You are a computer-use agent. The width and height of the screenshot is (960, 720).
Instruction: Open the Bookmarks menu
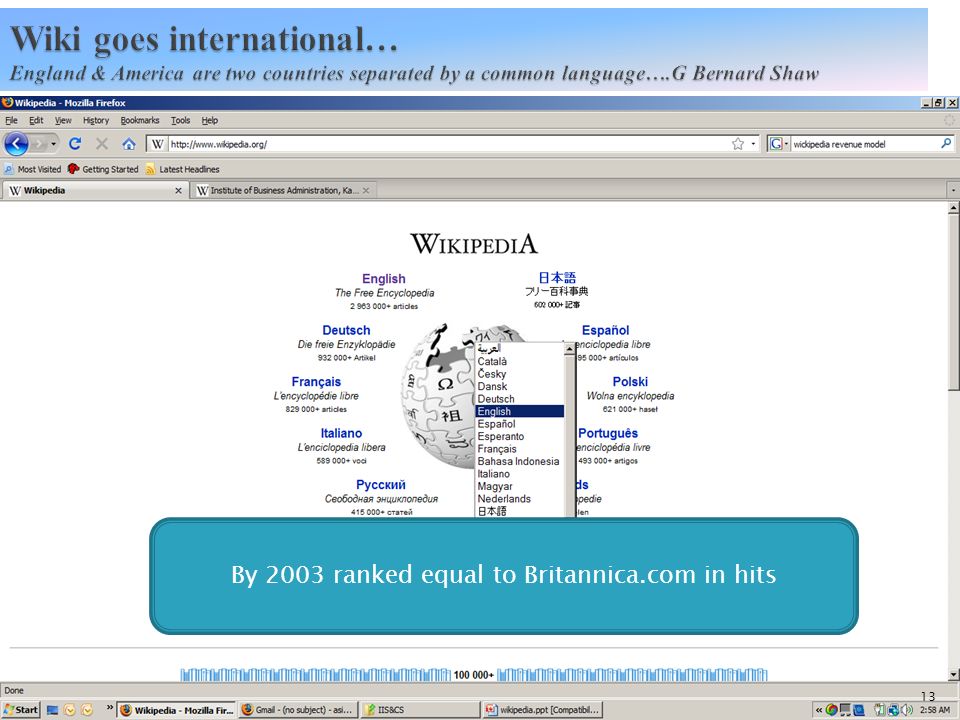coord(140,121)
